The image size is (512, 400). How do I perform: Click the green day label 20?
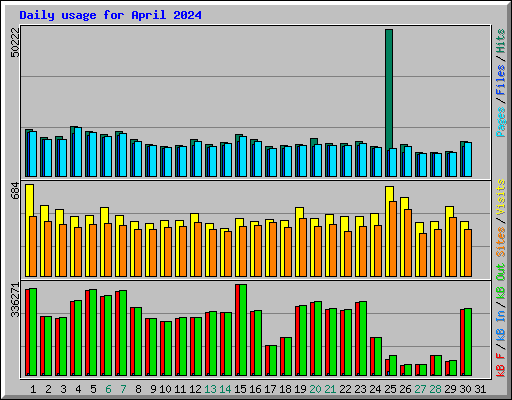click(315, 389)
